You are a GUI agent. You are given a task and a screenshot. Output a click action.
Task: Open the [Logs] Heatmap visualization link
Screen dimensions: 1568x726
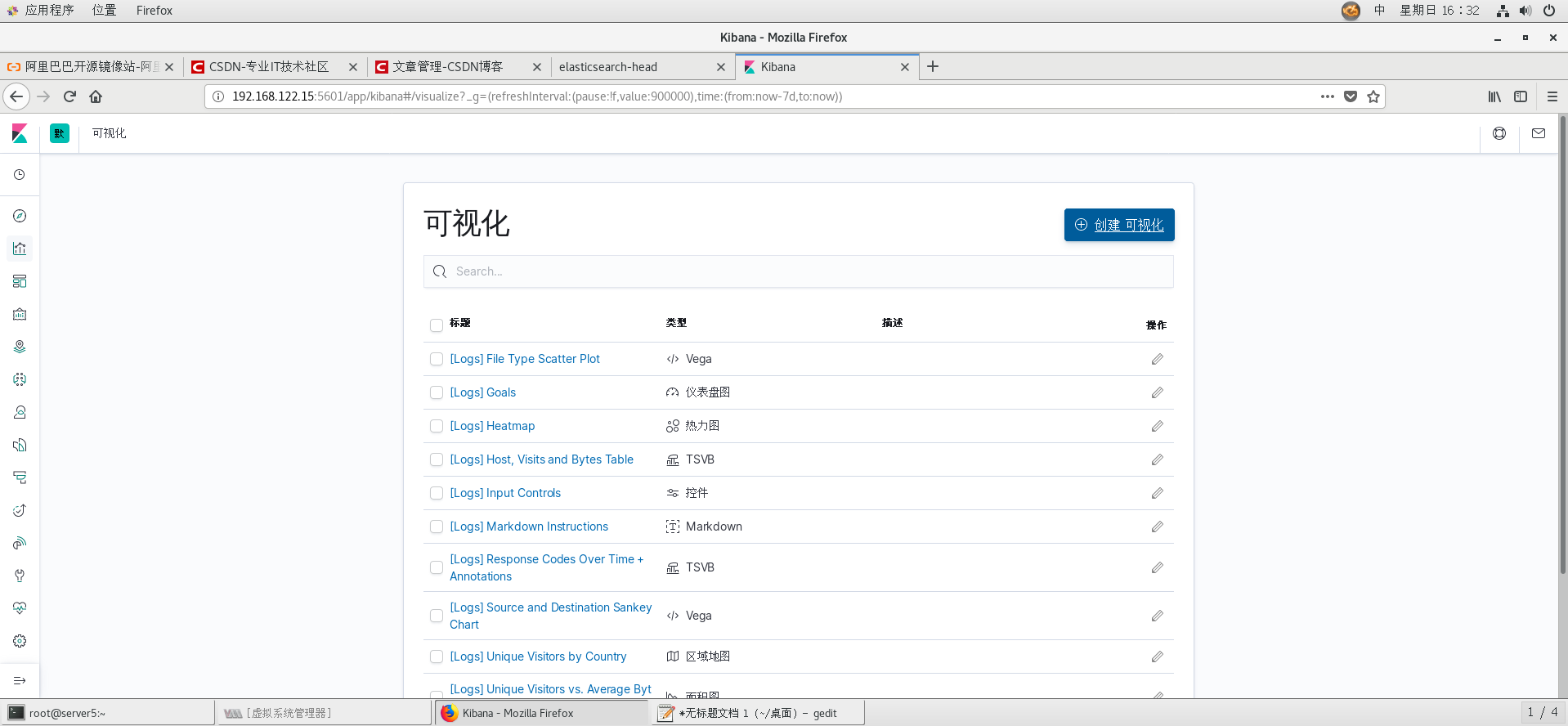pyautogui.click(x=492, y=426)
